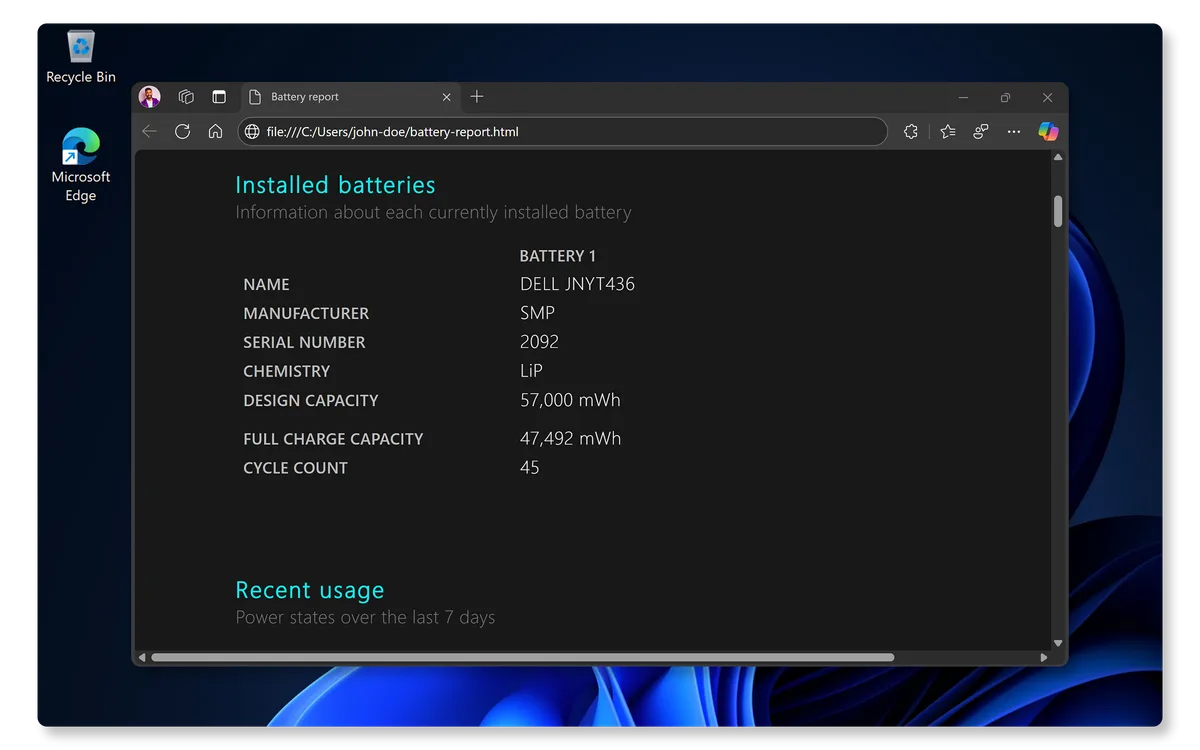Launch Microsoft Edge desktop shortcut
Viewport: 1200px width, 750px height.
coord(81,165)
